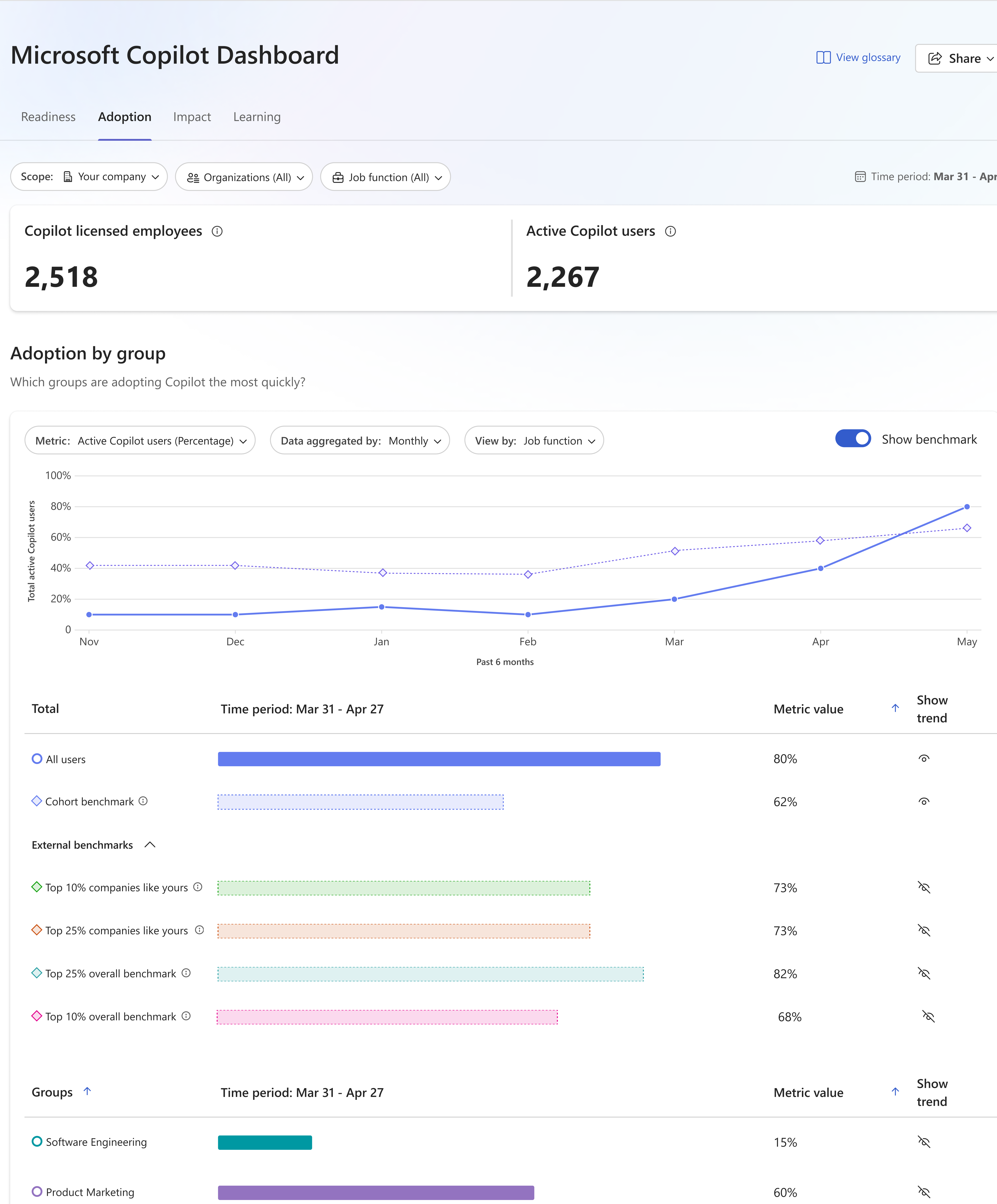Image resolution: width=997 pixels, height=1204 pixels.
Task: Open the View glossary book icon
Action: (x=823, y=58)
